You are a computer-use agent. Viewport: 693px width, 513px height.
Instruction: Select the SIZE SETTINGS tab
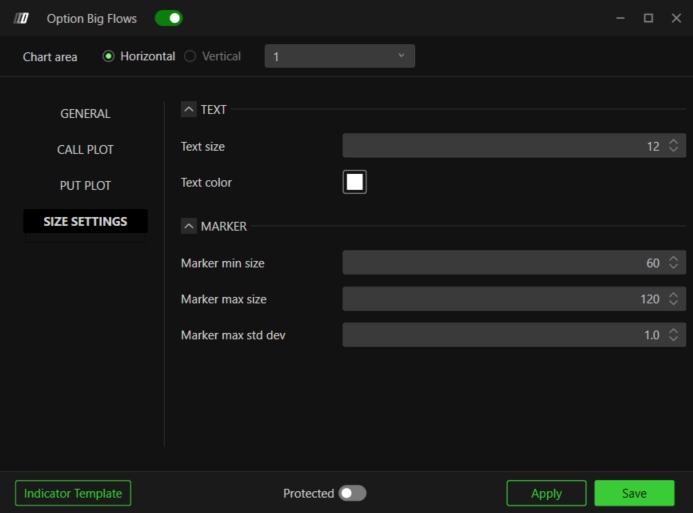pos(85,221)
